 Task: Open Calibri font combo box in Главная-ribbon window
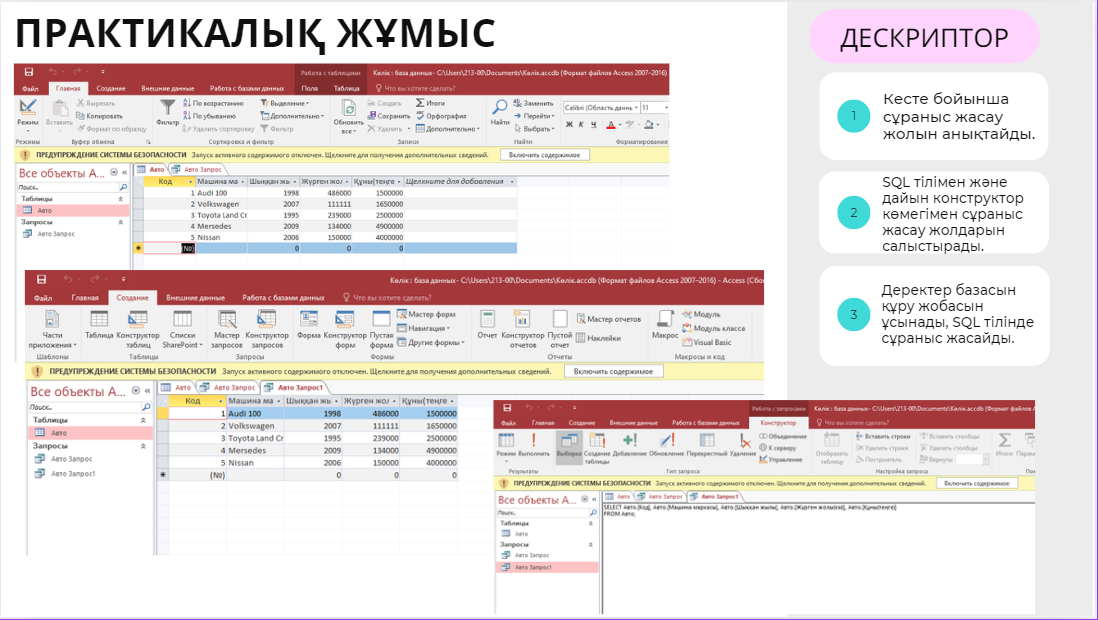click(x=602, y=108)
